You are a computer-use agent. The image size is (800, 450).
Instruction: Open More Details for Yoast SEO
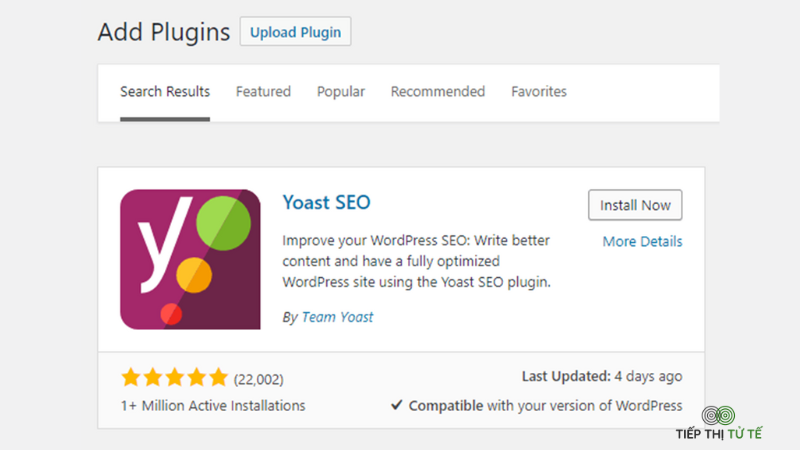click(642, 241)
